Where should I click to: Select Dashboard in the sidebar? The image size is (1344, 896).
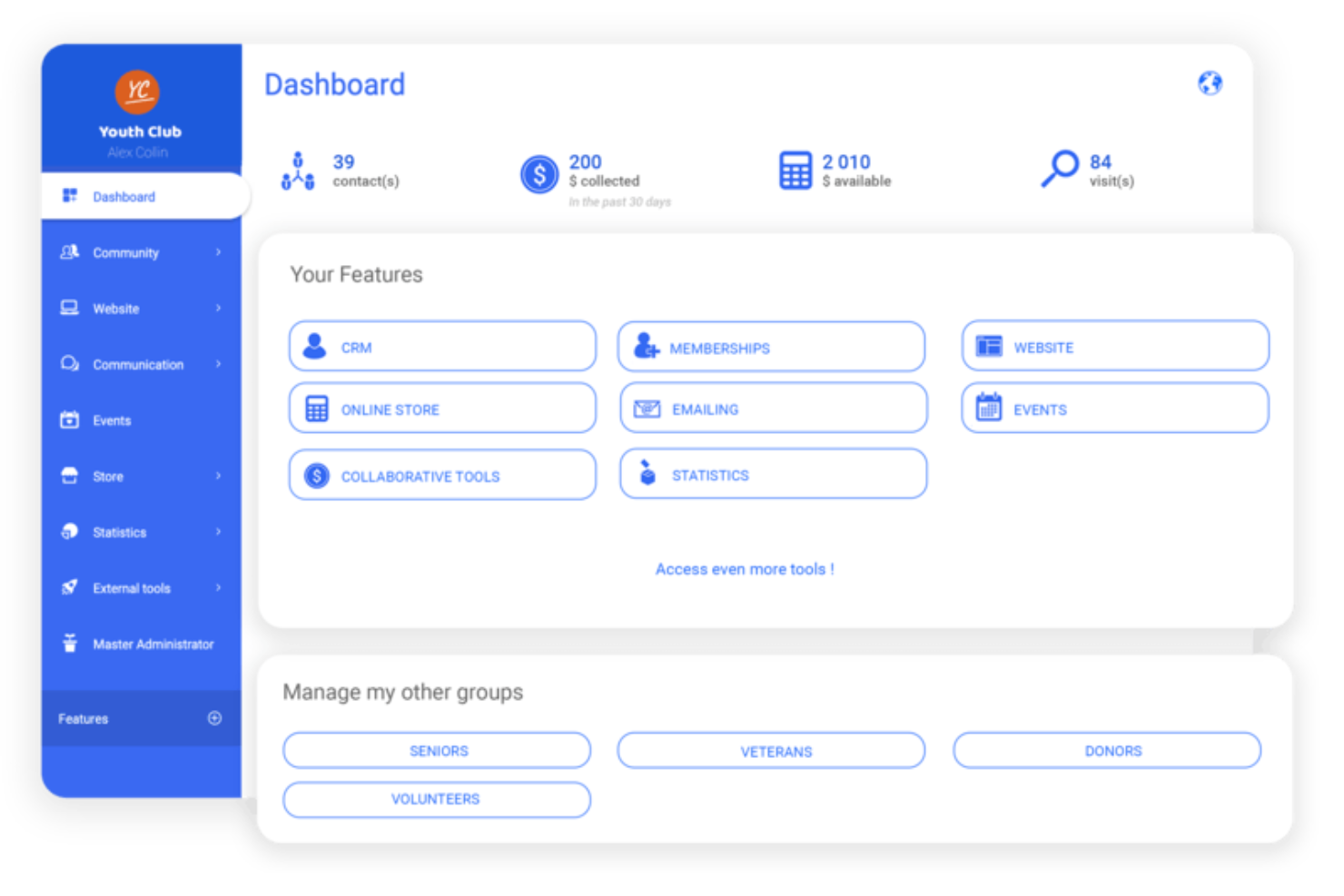pyautogui.click(x=124, y=196)
